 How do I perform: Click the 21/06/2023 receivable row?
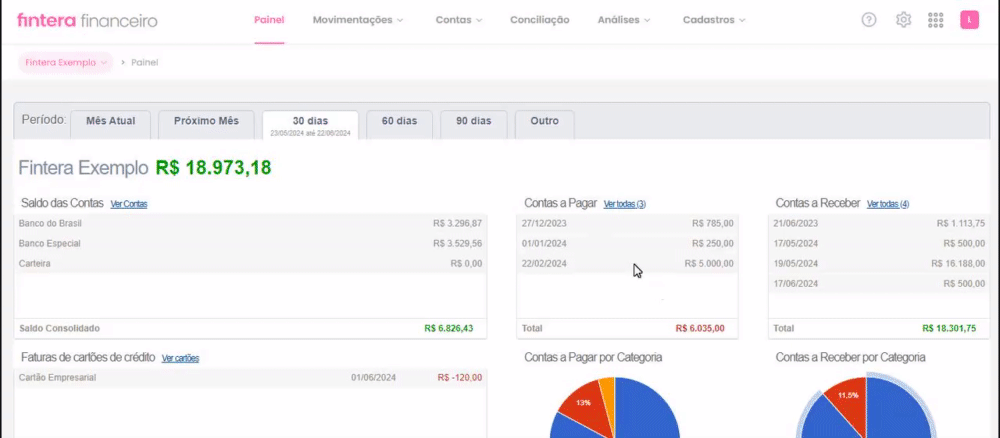point(879,224)
